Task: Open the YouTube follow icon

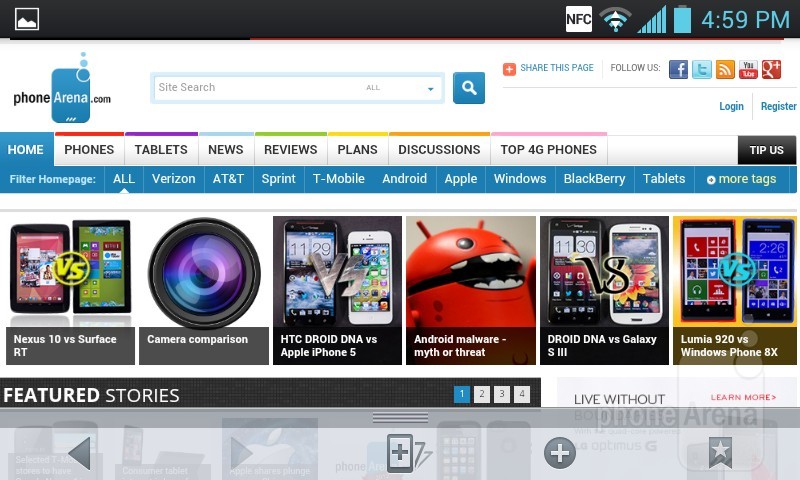Action: [748, 69]
